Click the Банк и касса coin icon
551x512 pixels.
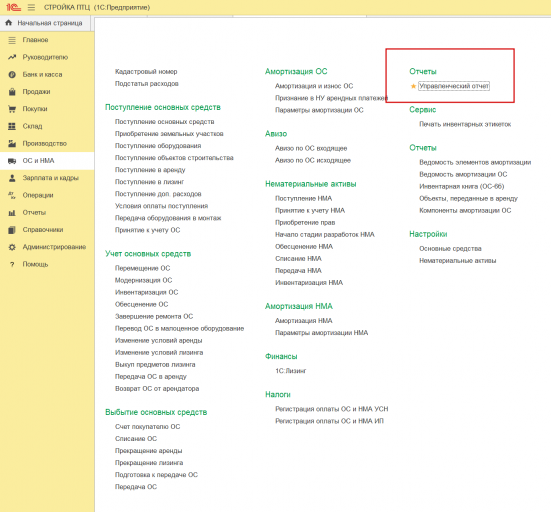pos(12,74)
